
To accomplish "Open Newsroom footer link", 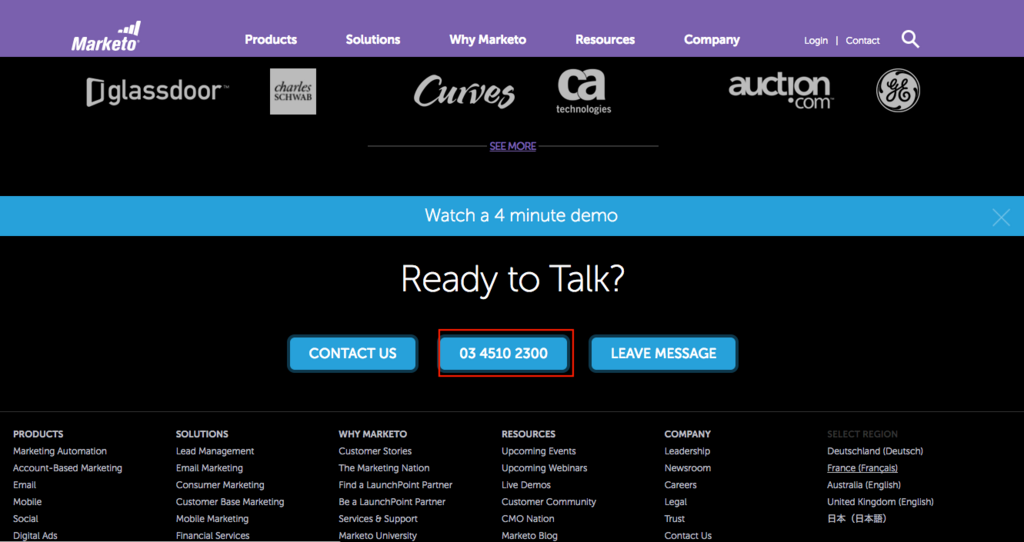I will coord(688,468).
